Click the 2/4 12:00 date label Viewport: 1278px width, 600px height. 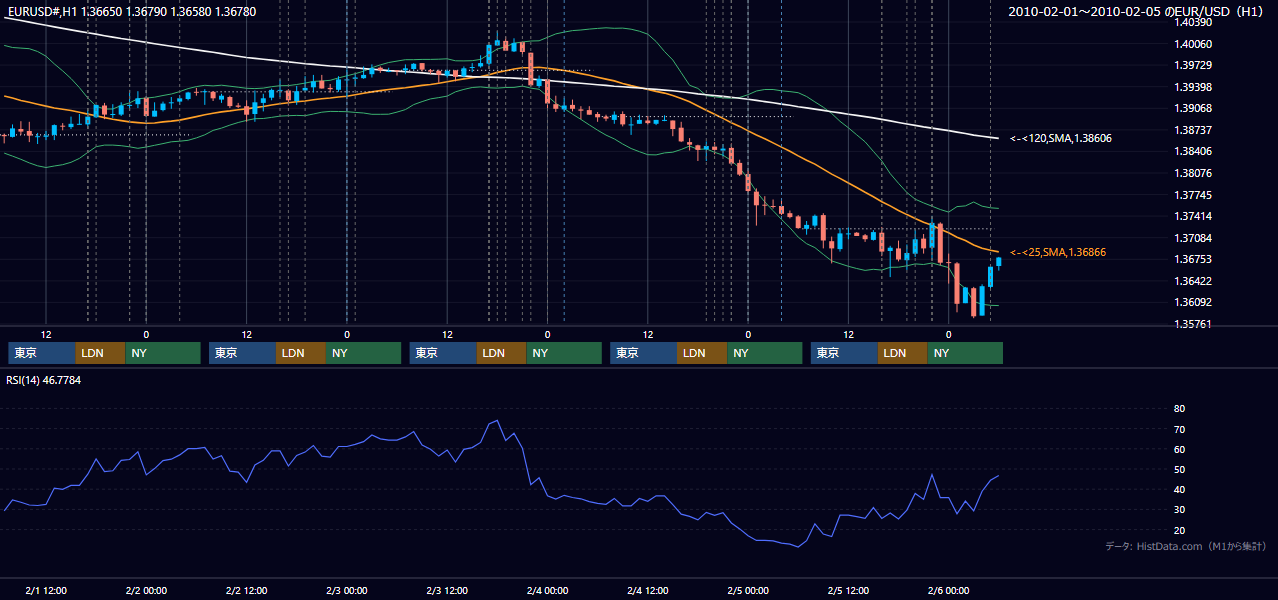[647, 590]
